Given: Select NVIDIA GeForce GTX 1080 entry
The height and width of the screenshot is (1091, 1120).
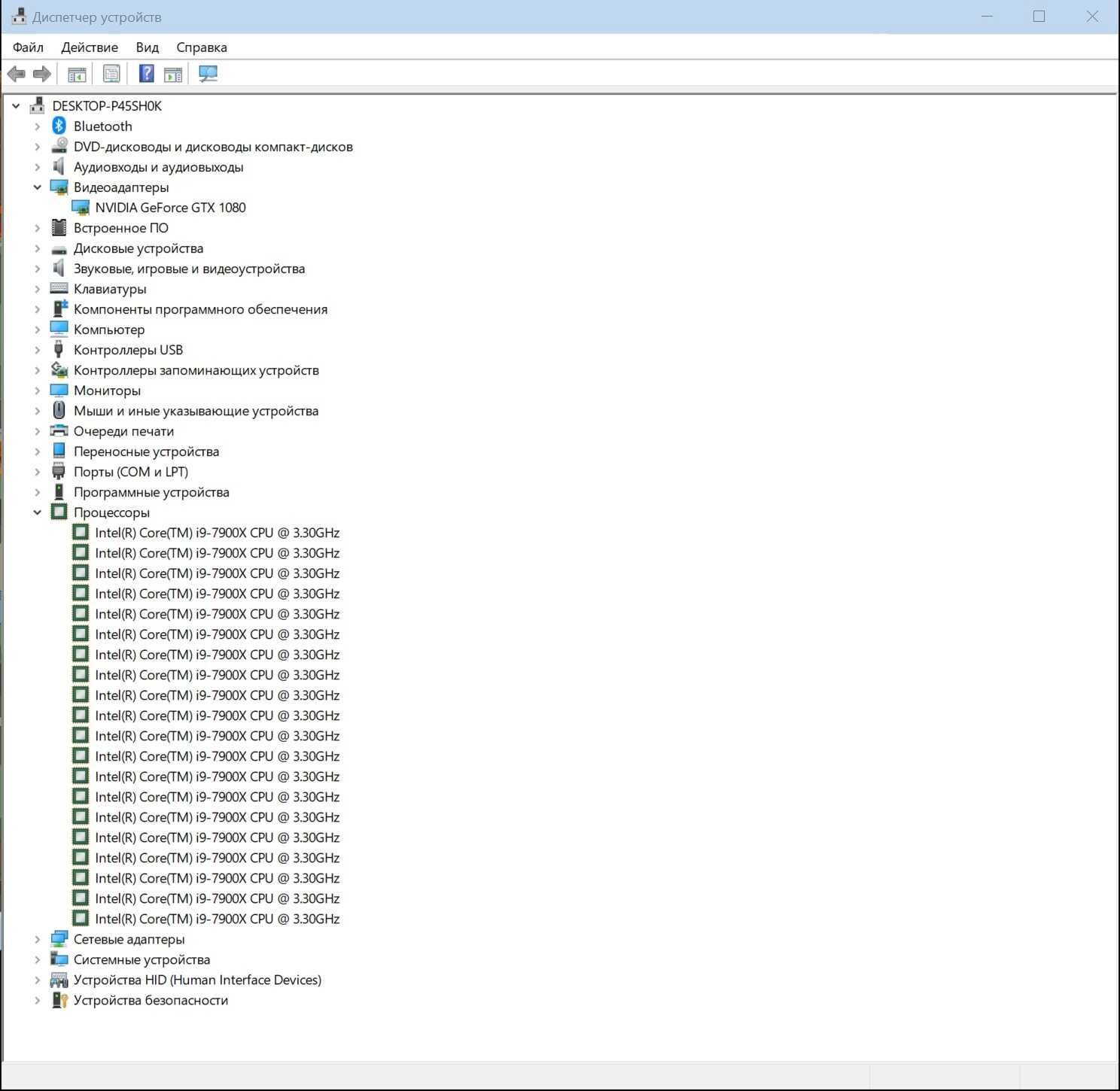Looking at the screenshot, I should point(170,207).
